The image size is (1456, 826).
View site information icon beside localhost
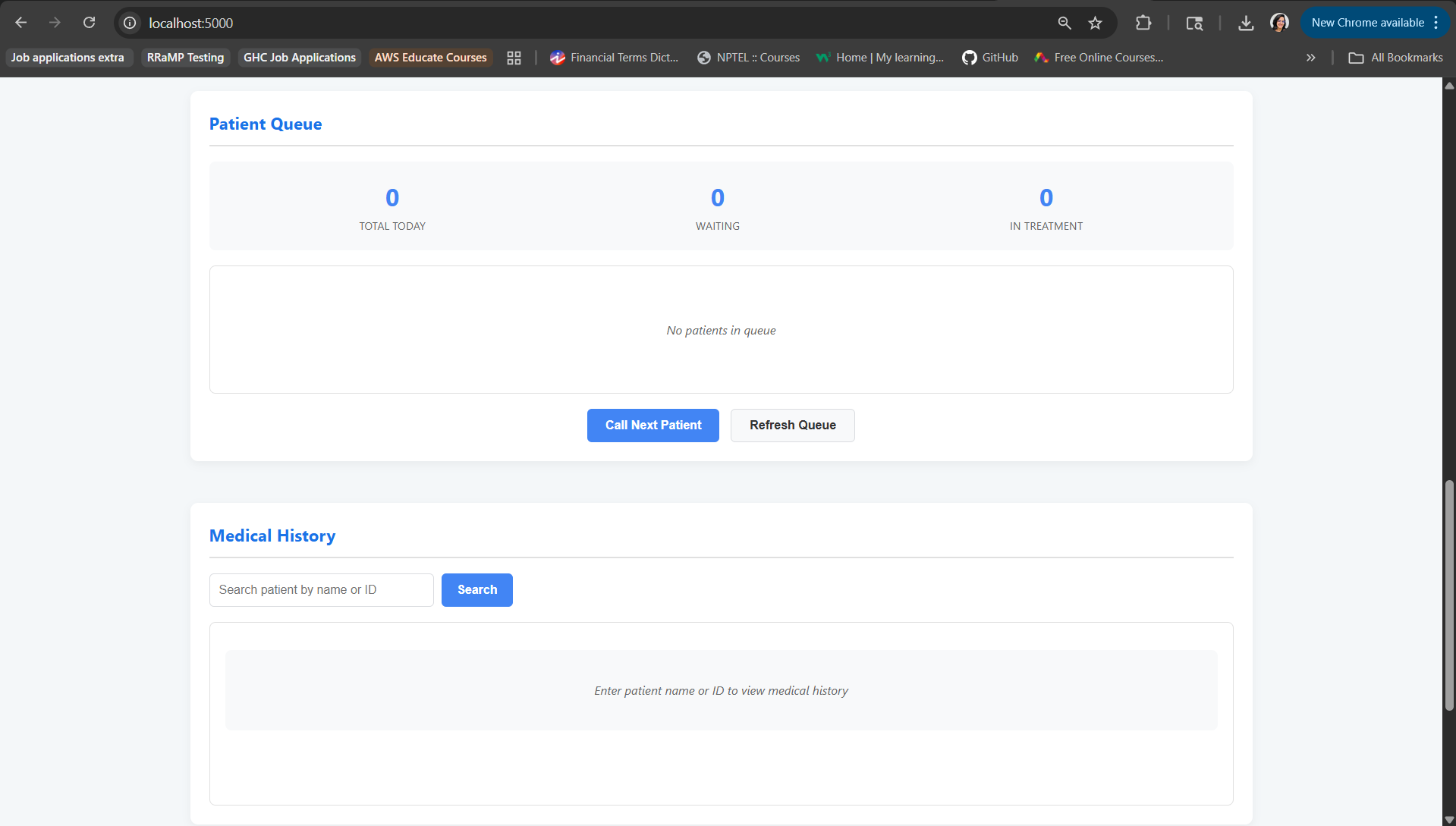[x=130, y=23]
